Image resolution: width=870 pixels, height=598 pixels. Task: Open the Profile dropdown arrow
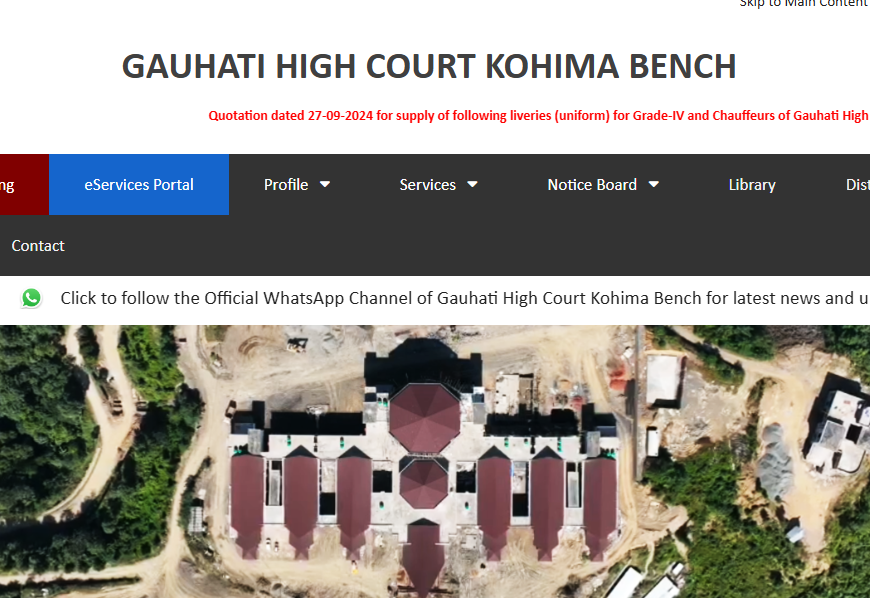(325, 184)
